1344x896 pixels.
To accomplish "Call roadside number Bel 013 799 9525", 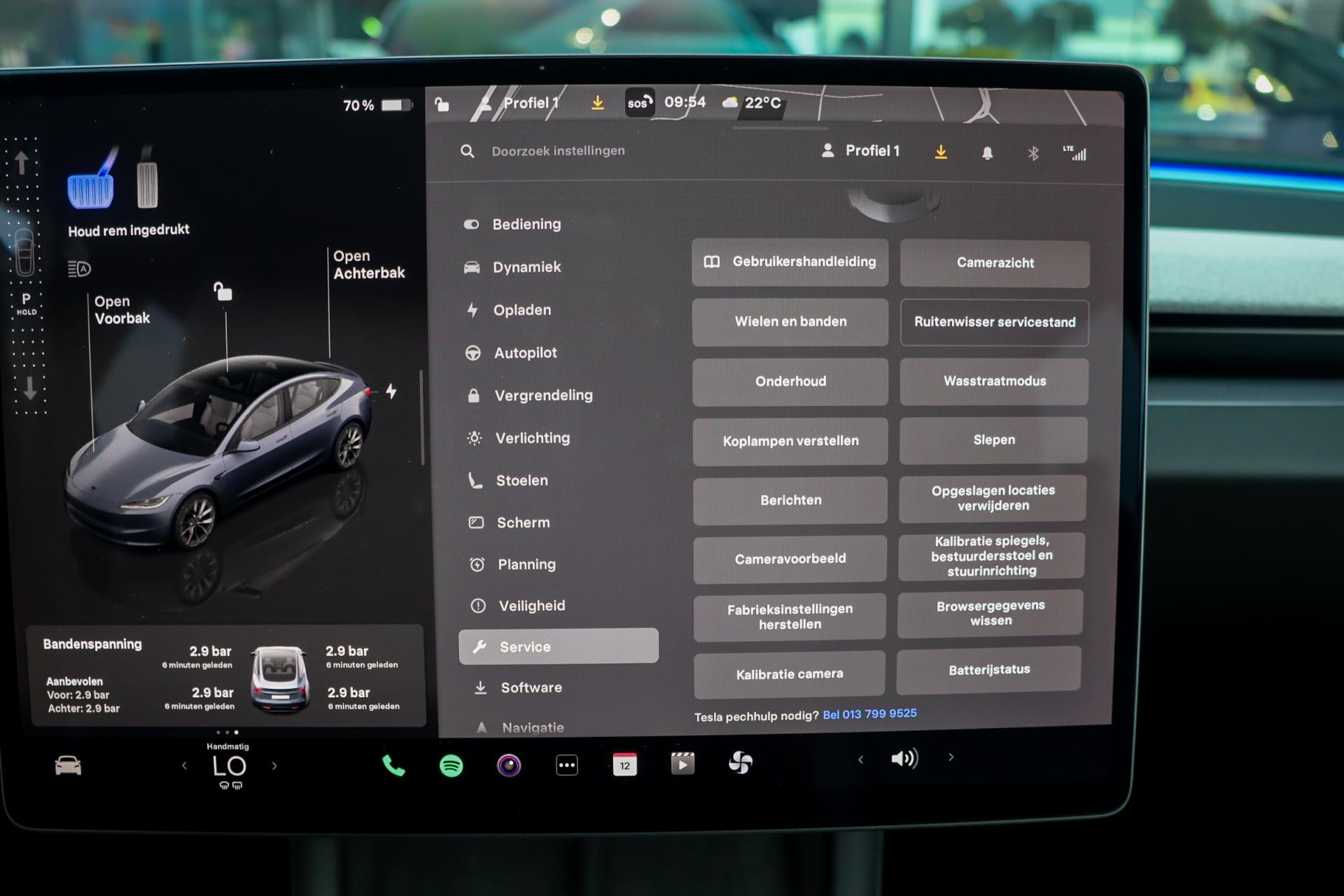I will pyautogui.click(x=869, y=714).
